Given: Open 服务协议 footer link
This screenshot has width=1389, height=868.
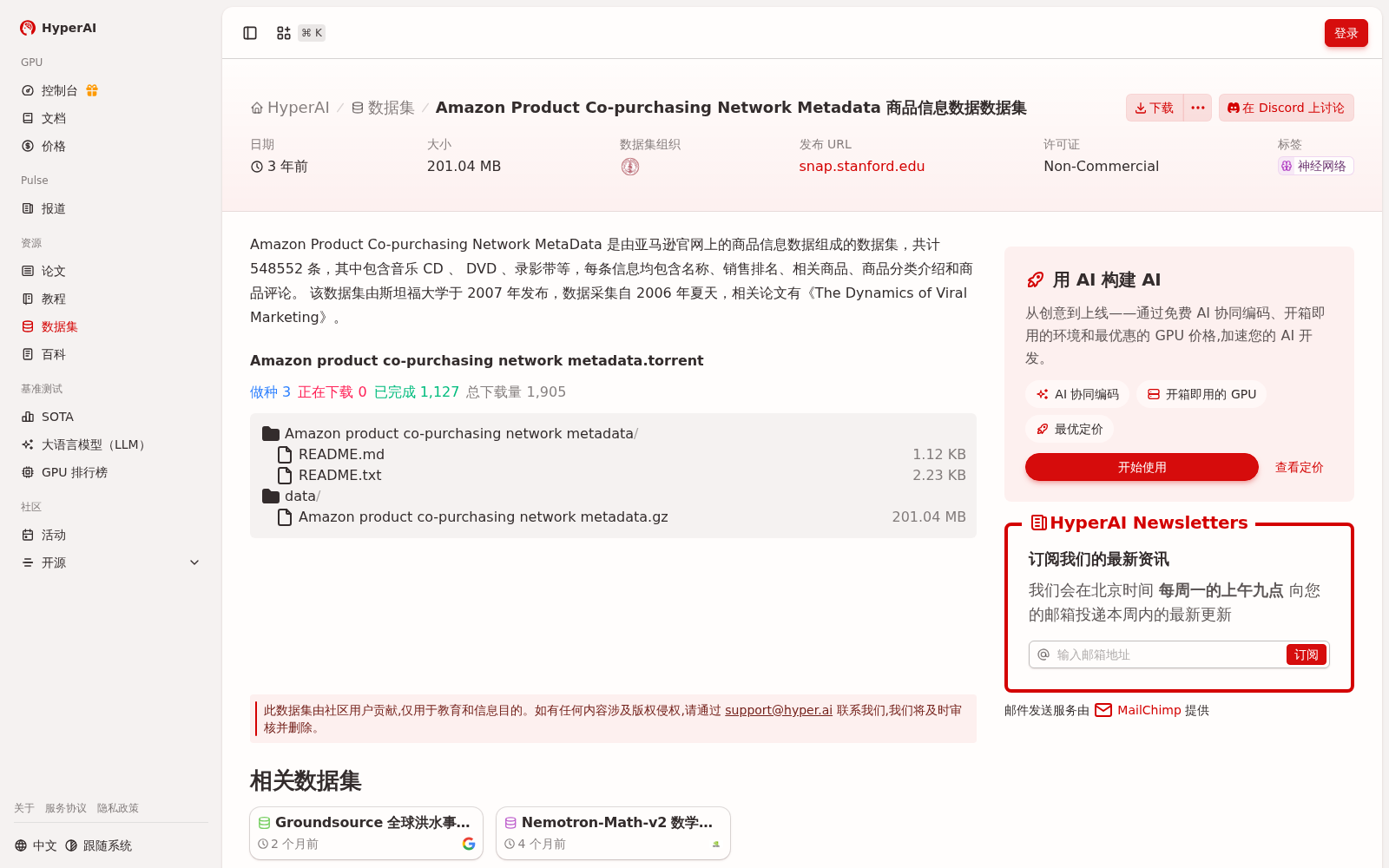Looking at the screenshot, I should point(66,808).
